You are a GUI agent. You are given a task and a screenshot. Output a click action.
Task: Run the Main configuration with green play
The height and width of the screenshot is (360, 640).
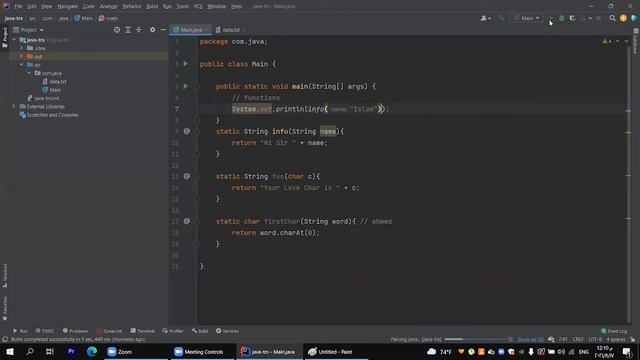551,18
